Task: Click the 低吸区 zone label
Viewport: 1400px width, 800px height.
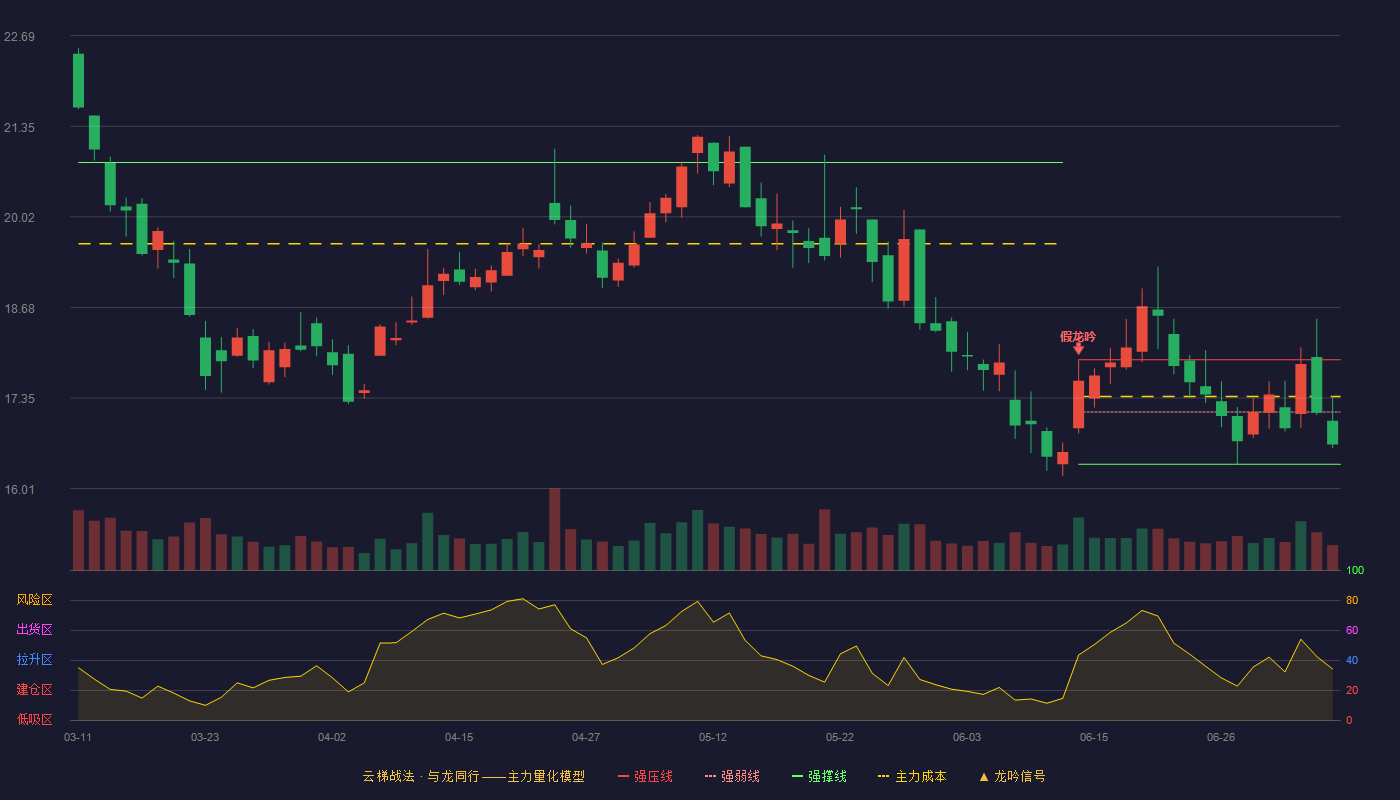Action: click(x=34, y=720)
